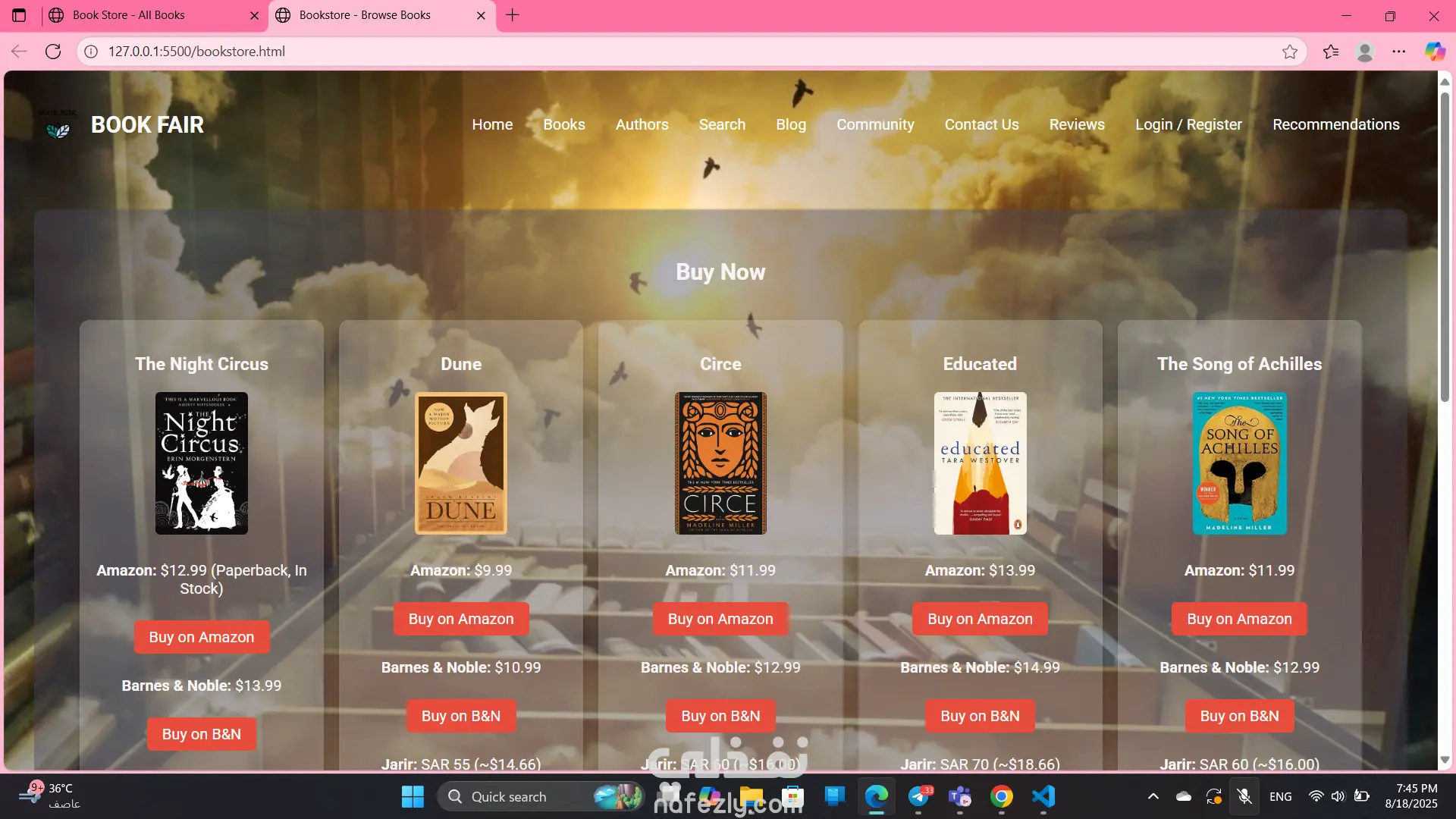Open the Windows Start menu
The height and width of the screenshot is (819, 1456).
click(413, 796)
